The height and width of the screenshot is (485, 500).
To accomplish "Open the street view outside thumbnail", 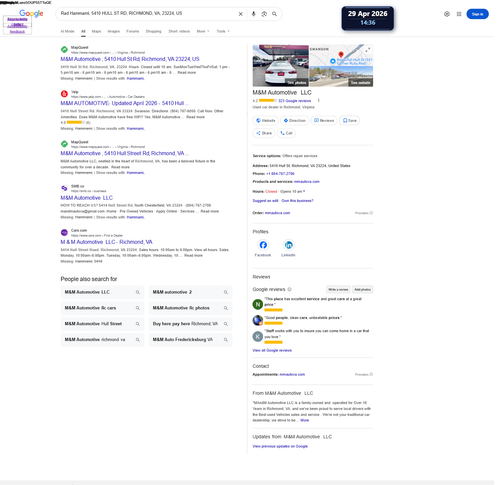I will pyautogui.click(x=341, y=77).
